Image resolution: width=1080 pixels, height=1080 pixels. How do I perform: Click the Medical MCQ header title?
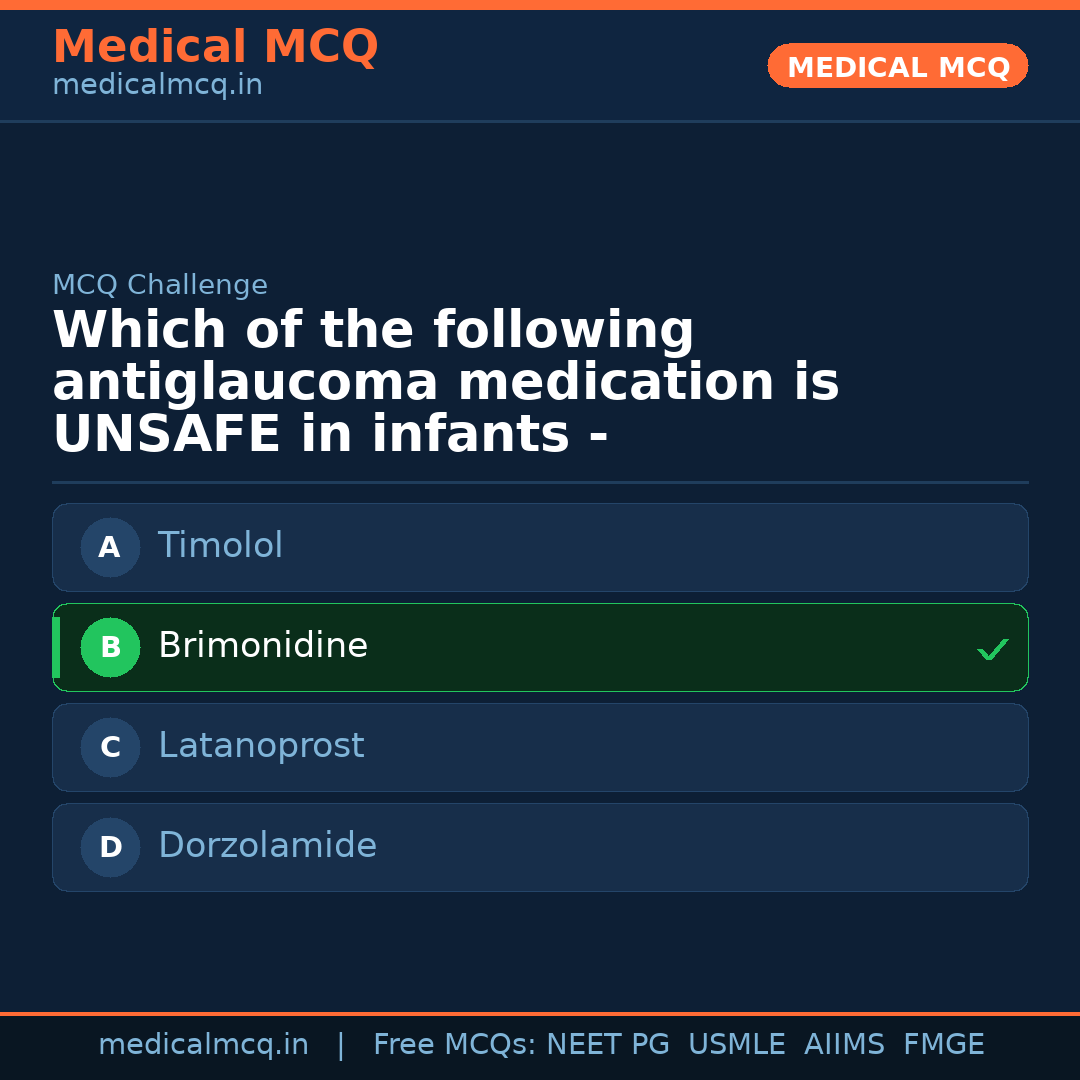215,47
